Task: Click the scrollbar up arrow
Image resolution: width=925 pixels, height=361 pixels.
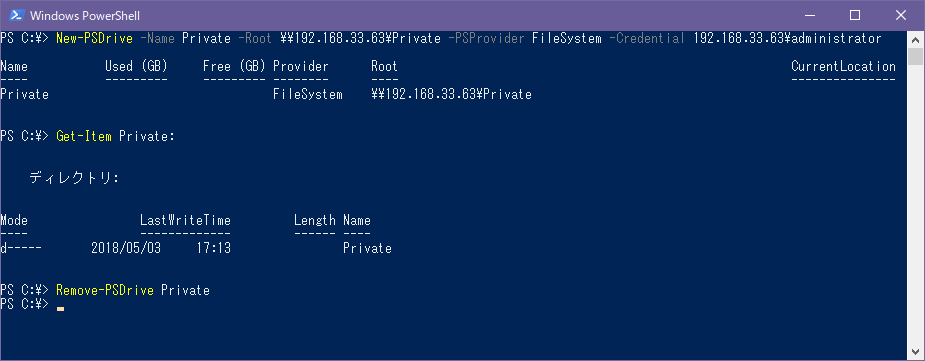Action: 915,38
